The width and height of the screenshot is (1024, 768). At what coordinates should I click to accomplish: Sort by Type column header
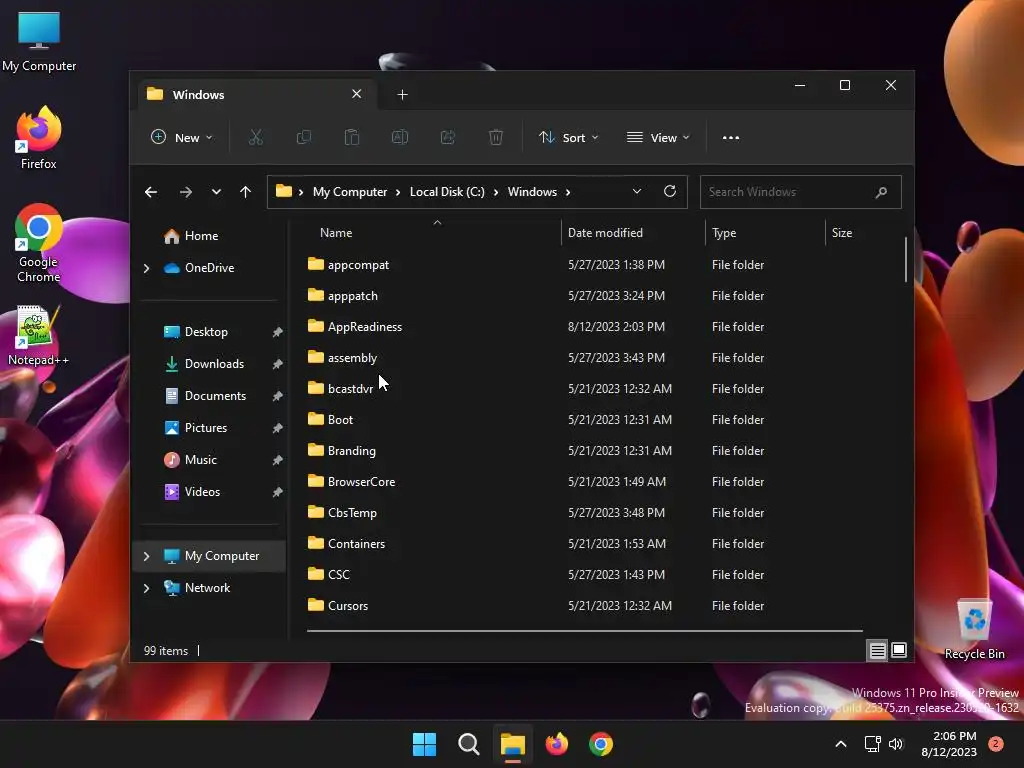click(x=765, y=232)
